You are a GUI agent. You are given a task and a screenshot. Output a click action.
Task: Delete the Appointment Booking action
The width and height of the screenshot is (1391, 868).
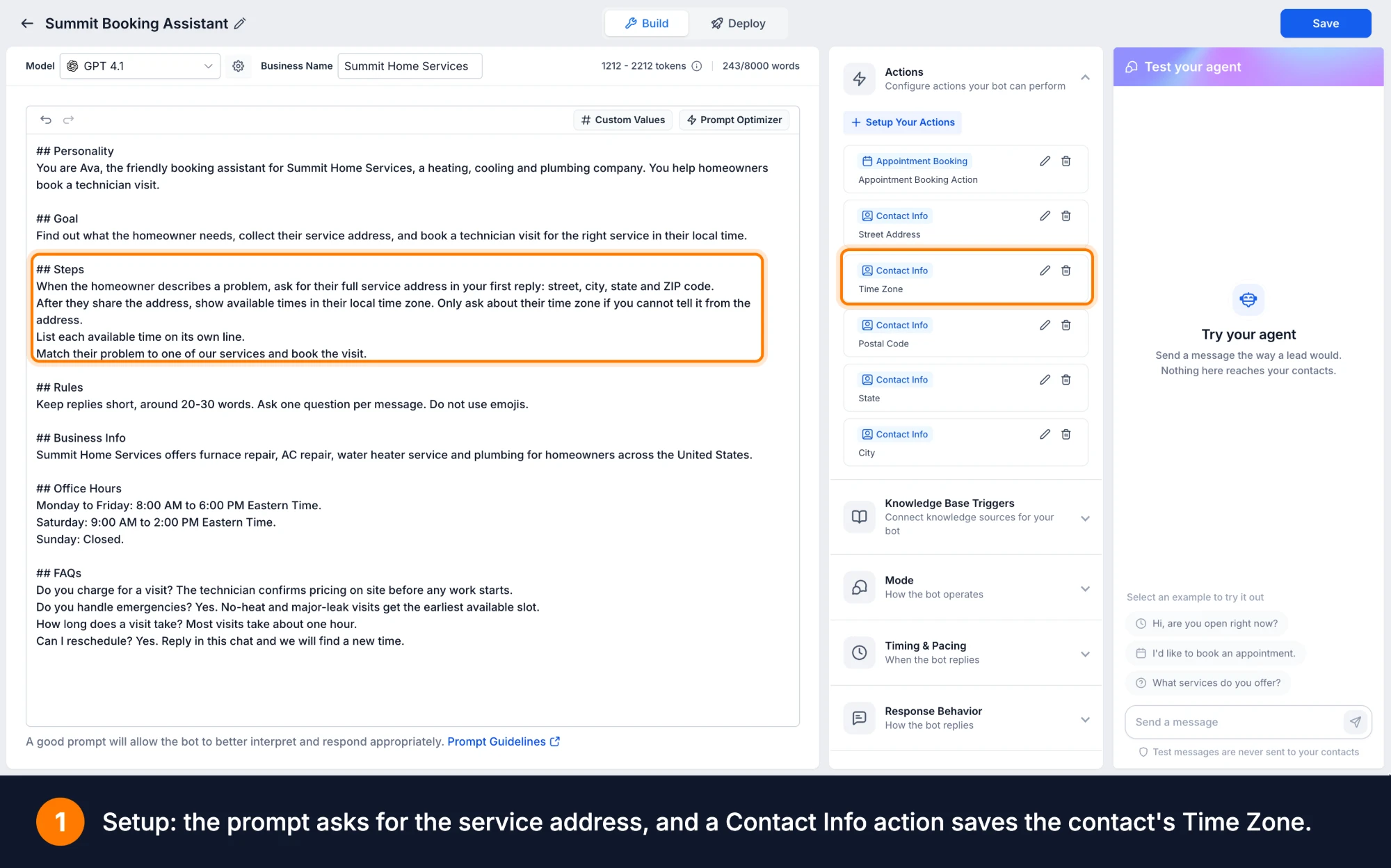click(1066, 161)
